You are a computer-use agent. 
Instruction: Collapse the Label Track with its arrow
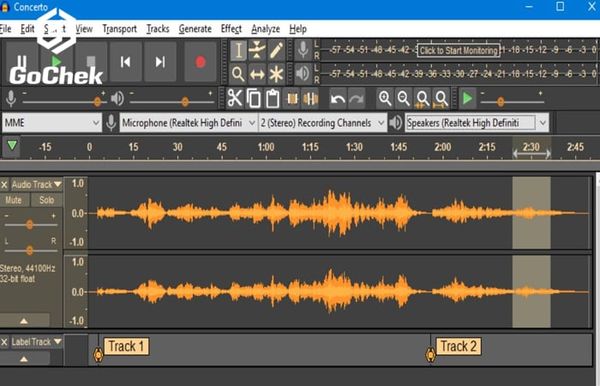pos(24,359)
